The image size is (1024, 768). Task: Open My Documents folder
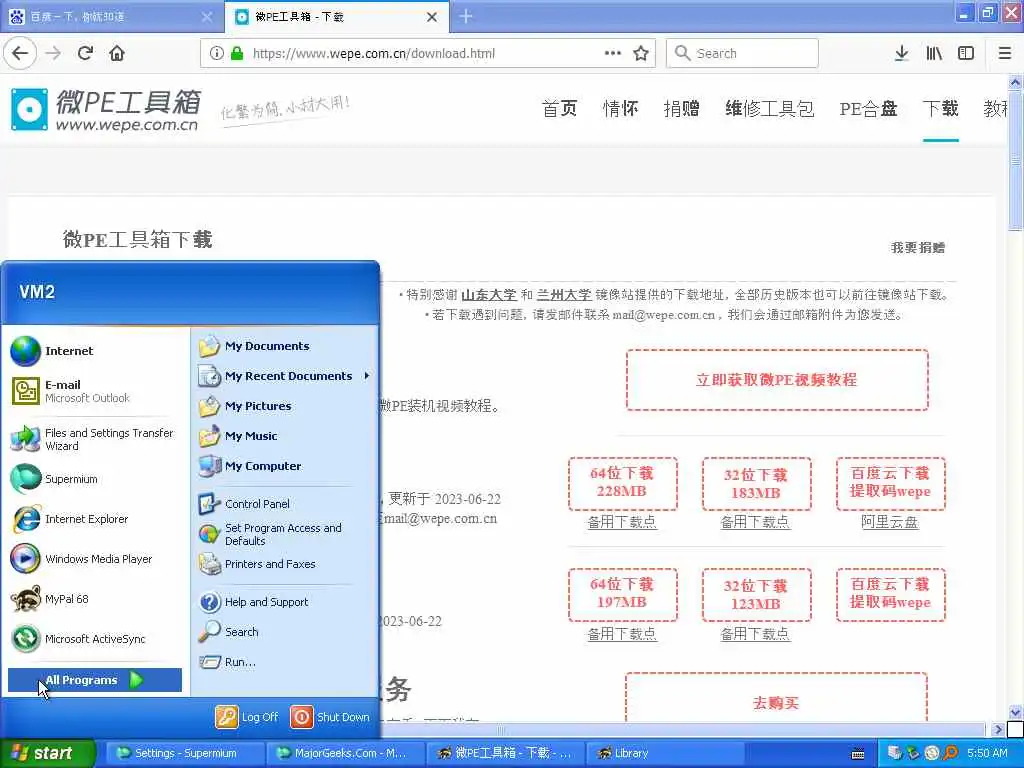click(x=284, y=346)
